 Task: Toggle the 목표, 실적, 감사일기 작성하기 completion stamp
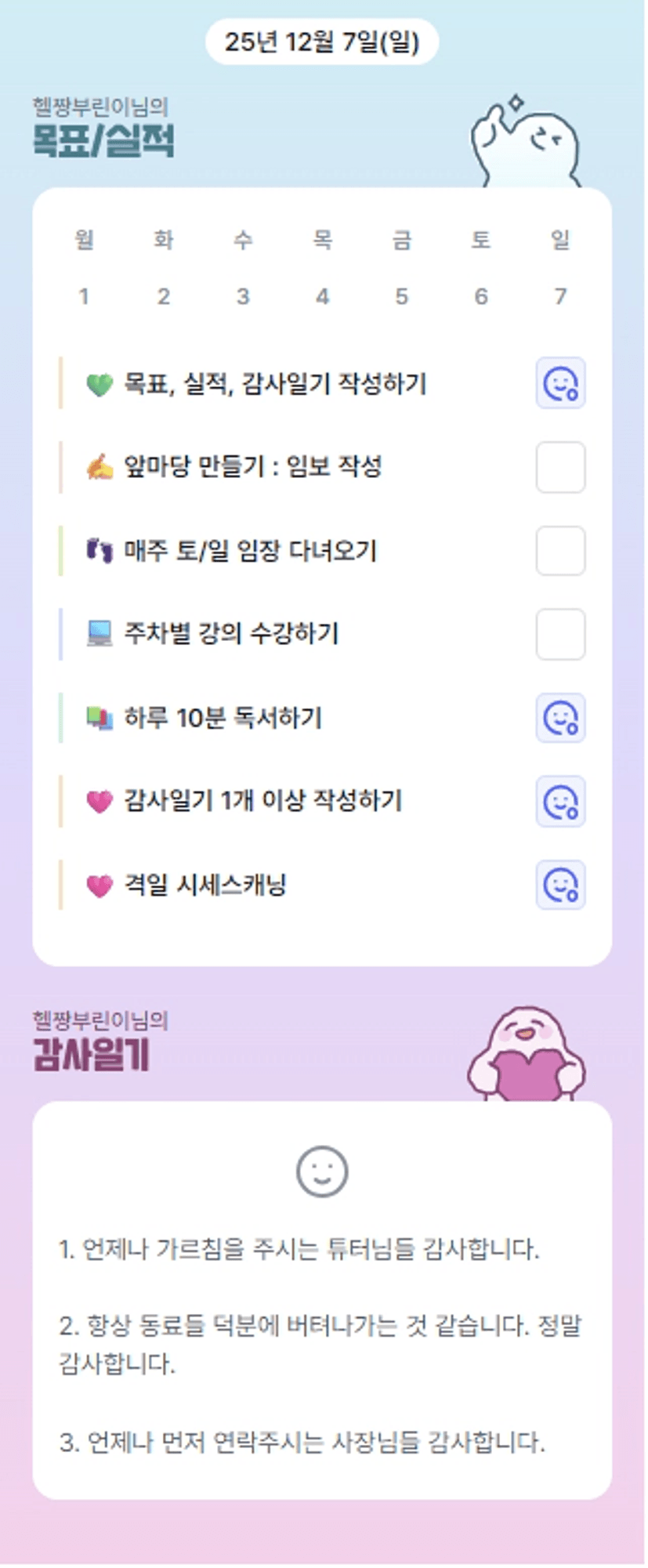click(560, 384)
